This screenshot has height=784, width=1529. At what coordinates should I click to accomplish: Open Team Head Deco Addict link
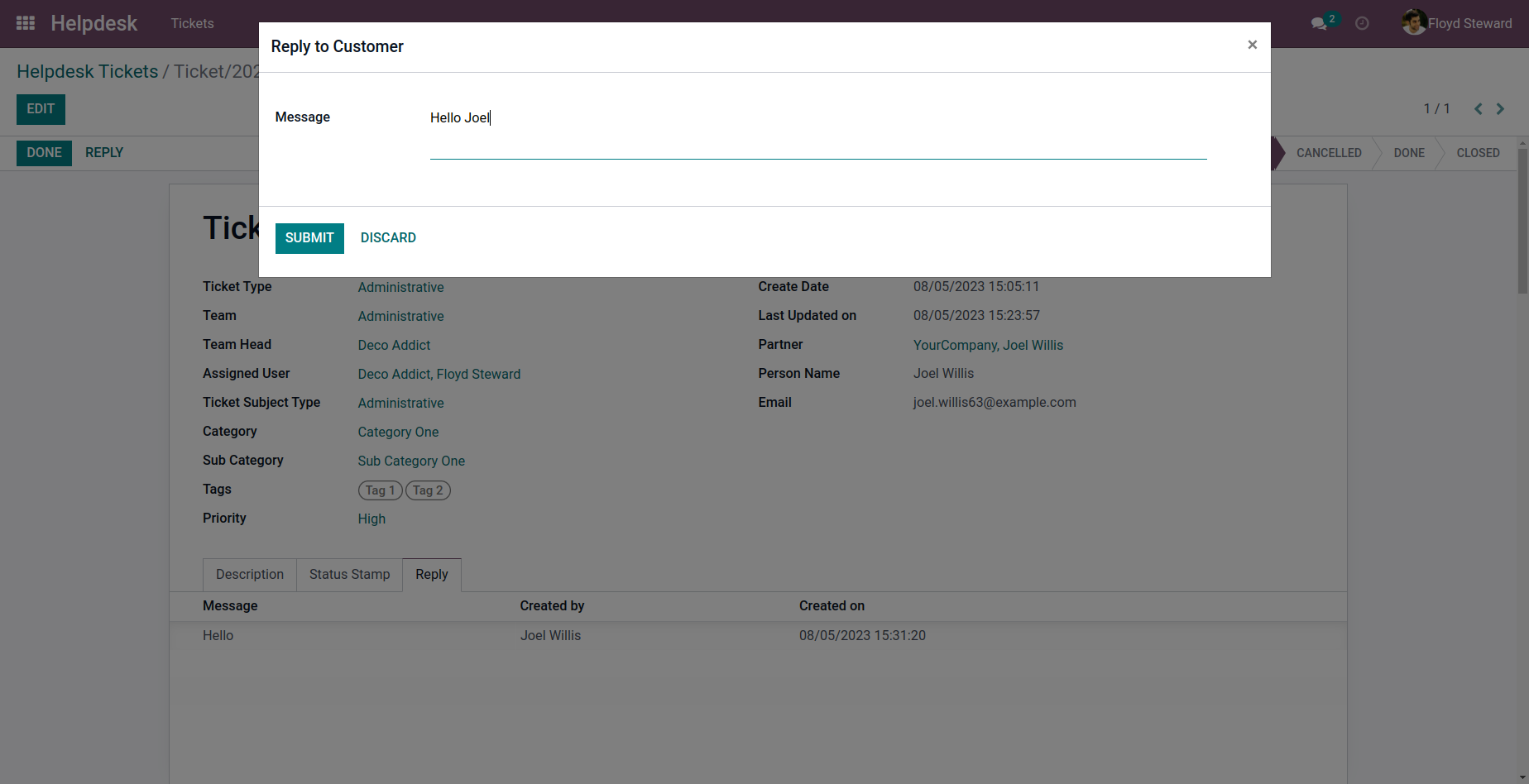[x=394, y=346]
